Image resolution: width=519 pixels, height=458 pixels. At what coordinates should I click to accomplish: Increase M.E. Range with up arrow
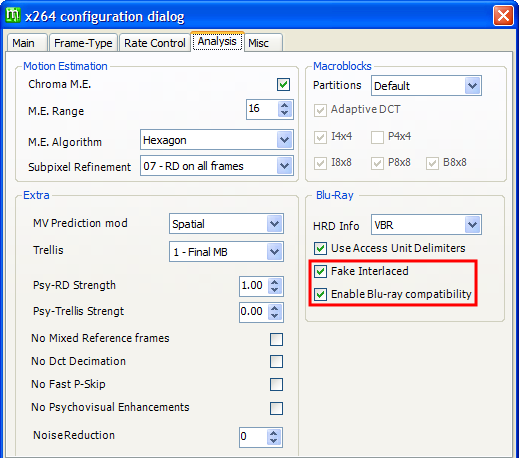click(x=284, y=105)
